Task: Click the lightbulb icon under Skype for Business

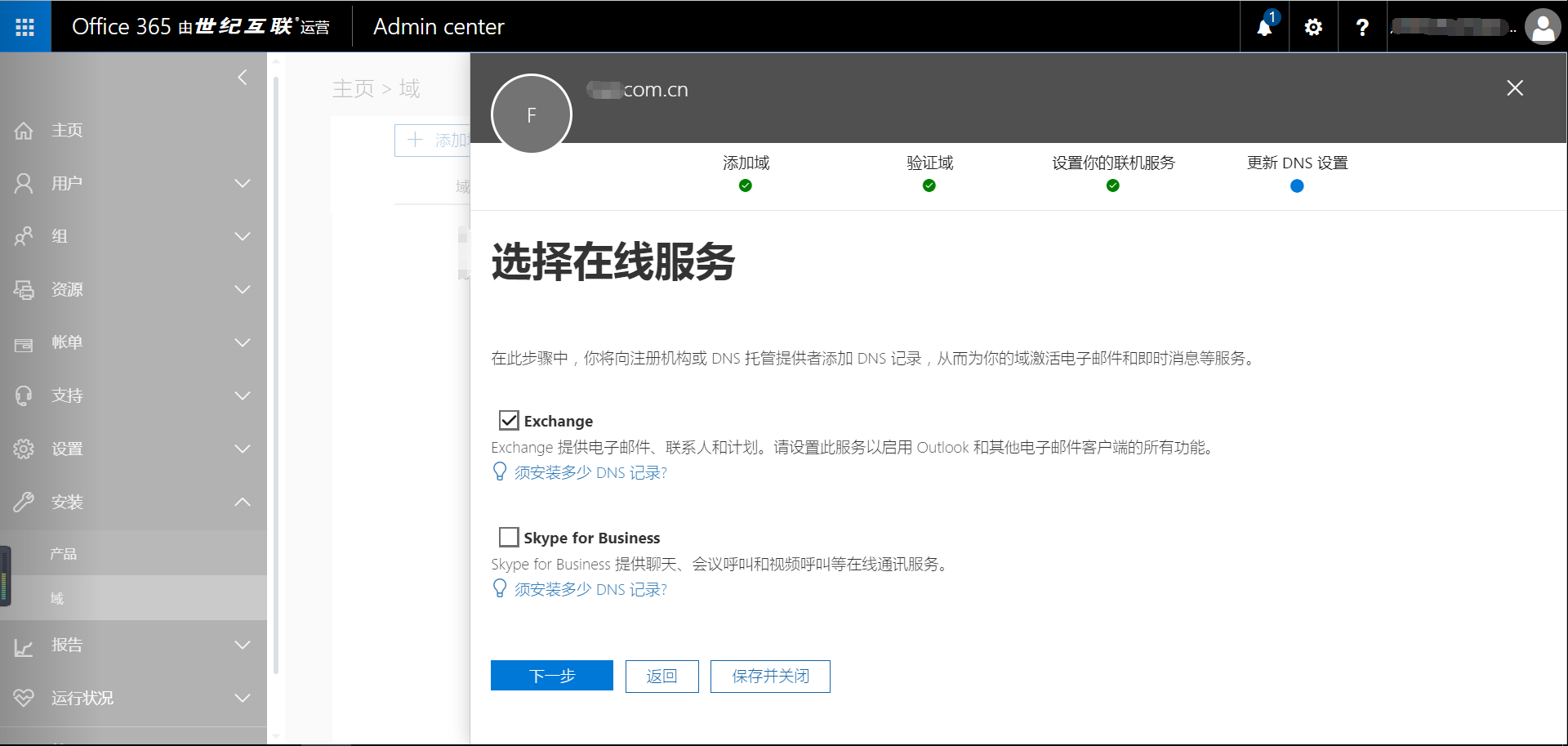Action: (x=500, y=589)
